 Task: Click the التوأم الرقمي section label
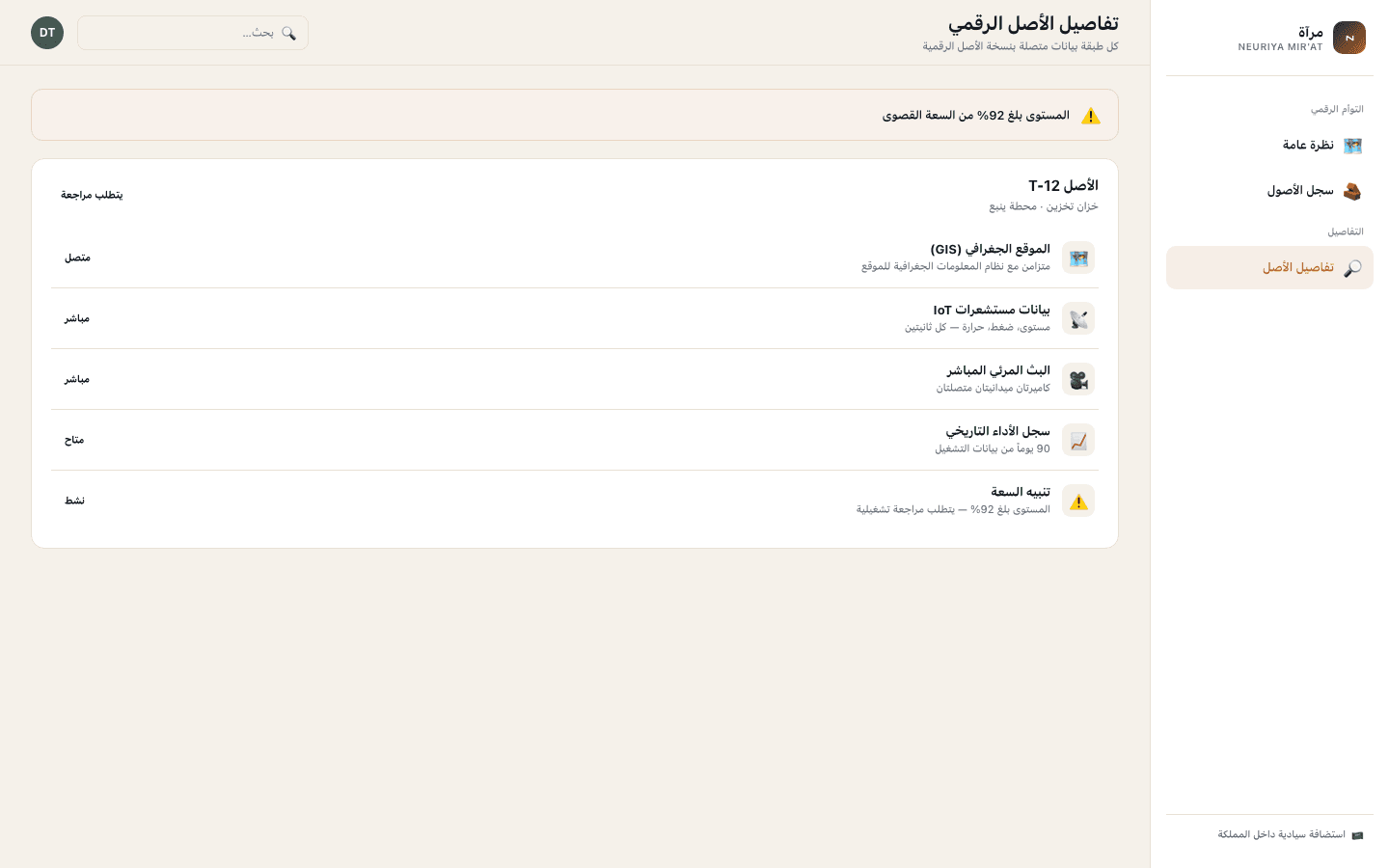1337,109
